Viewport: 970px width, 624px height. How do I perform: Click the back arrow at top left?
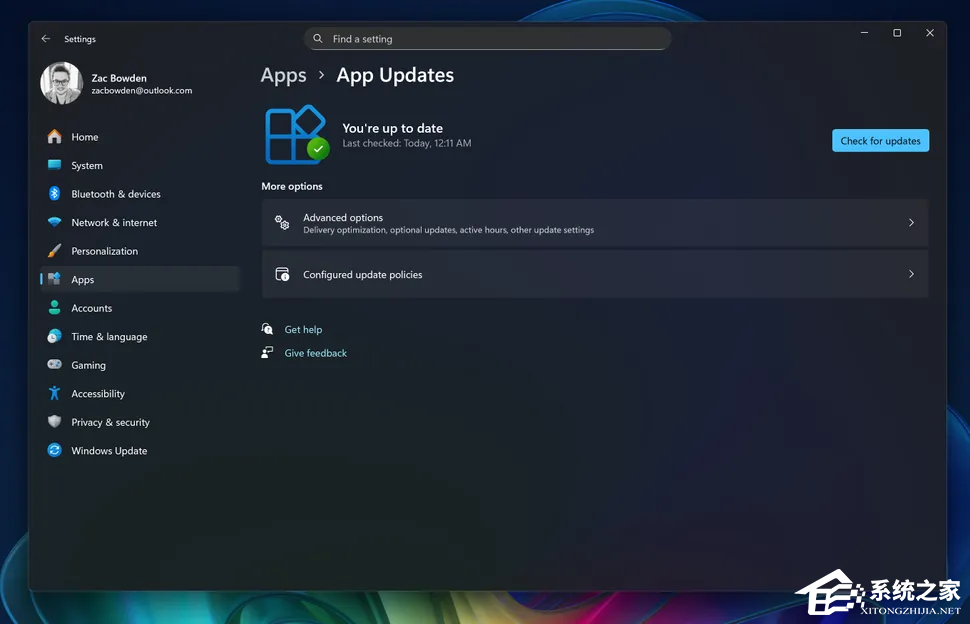pos(45,38)
